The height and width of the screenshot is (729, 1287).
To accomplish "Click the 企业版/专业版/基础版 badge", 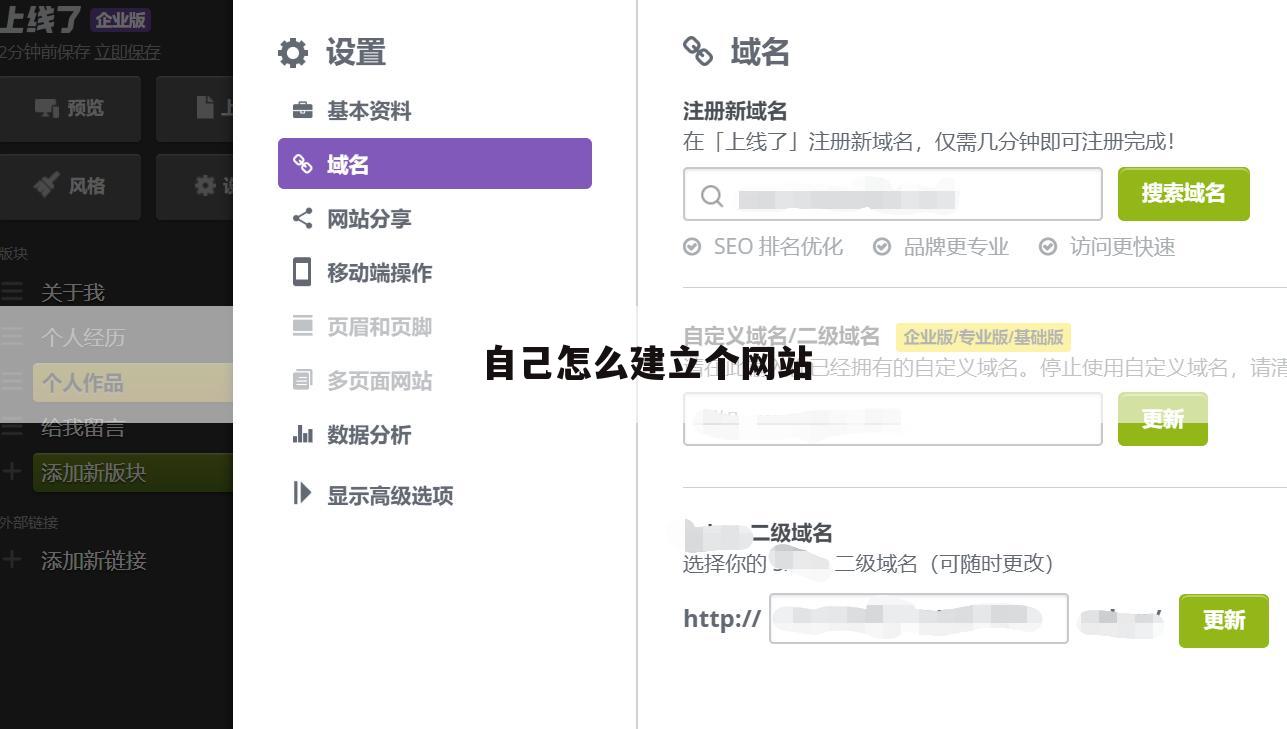I will (983, 337).
